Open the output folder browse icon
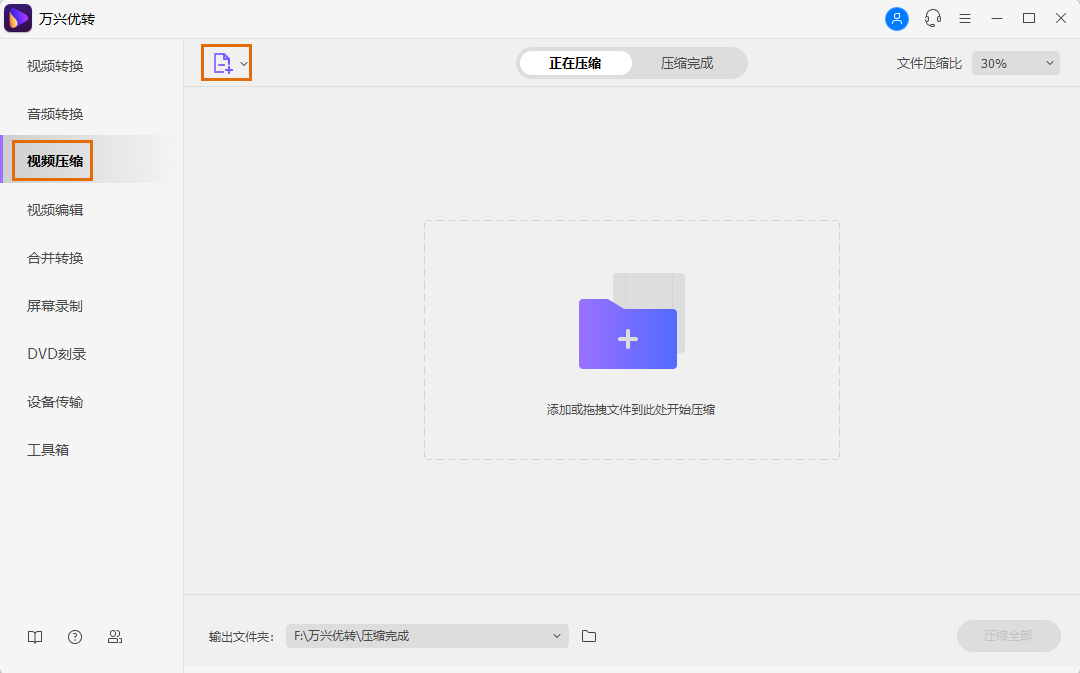 (588, 636)
